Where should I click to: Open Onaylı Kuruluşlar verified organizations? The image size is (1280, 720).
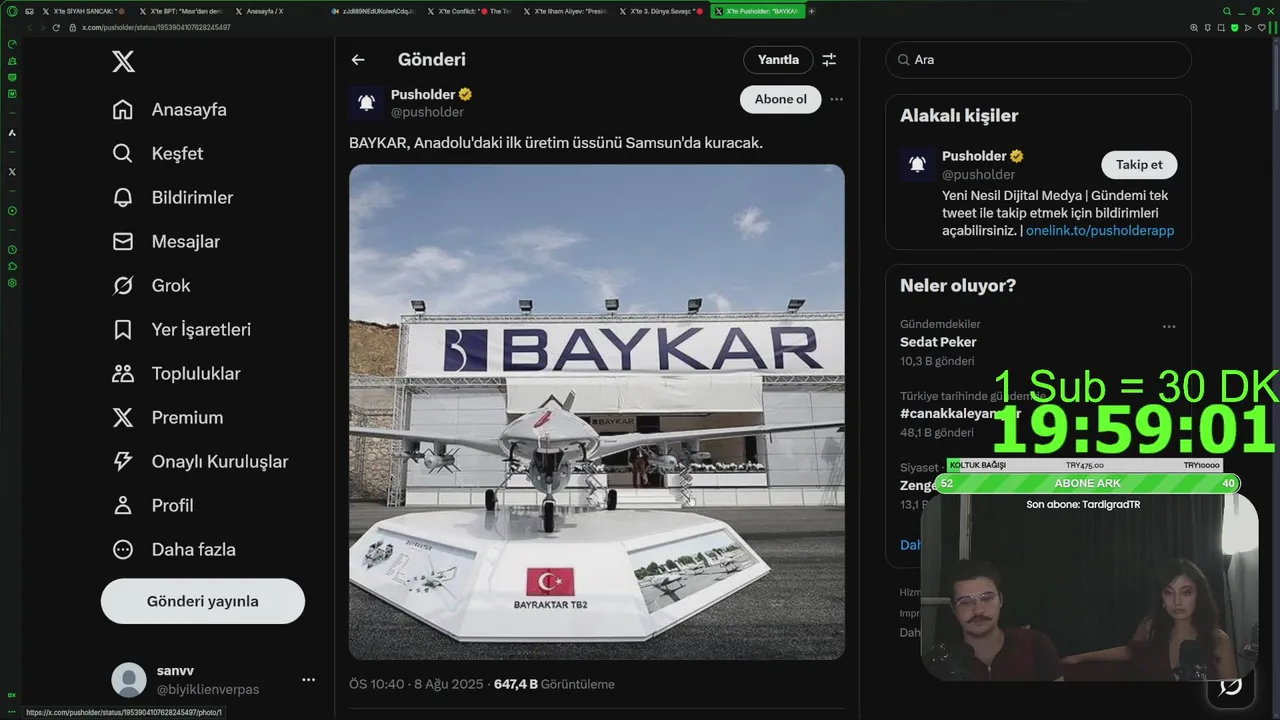(x=200, y=462)
